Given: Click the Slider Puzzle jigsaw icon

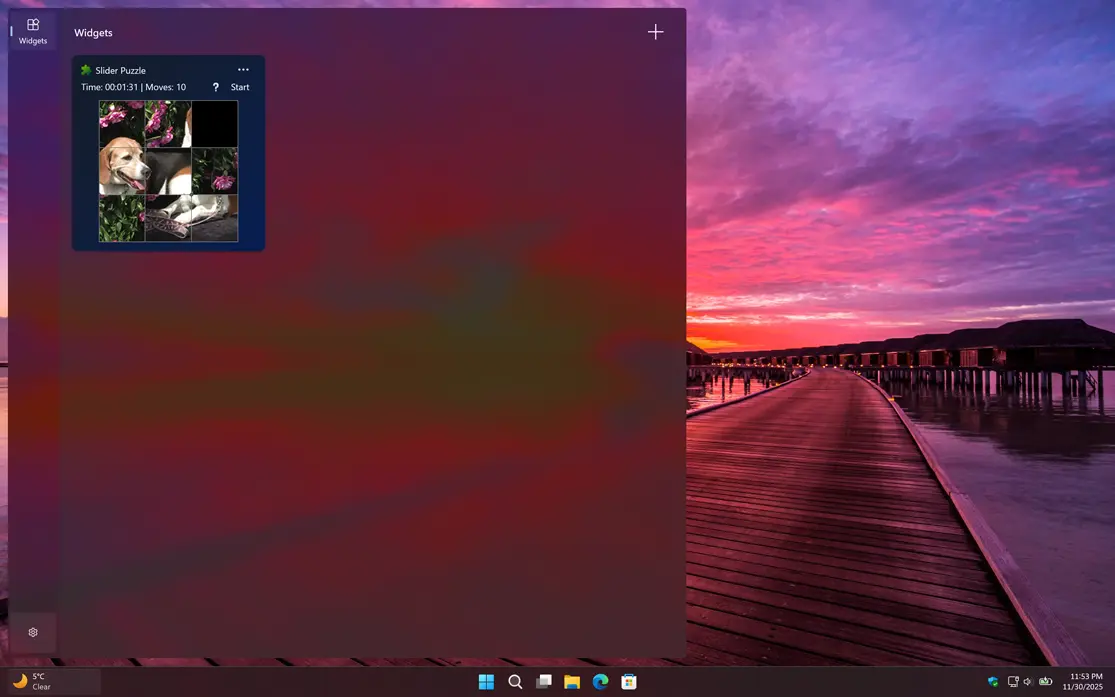Looking at the screenshot, I should tap(85, 70).
